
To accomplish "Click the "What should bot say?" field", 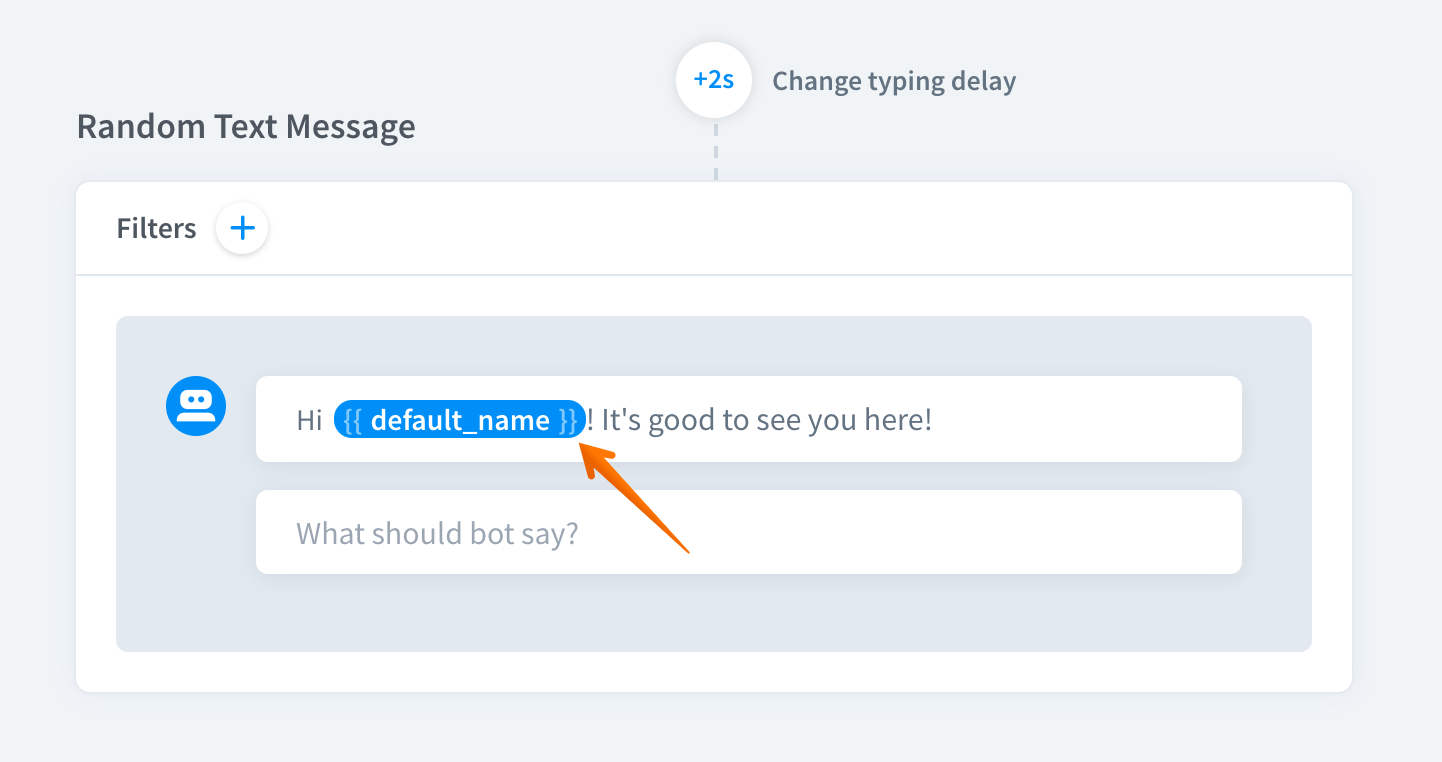I will click(437, 533).
